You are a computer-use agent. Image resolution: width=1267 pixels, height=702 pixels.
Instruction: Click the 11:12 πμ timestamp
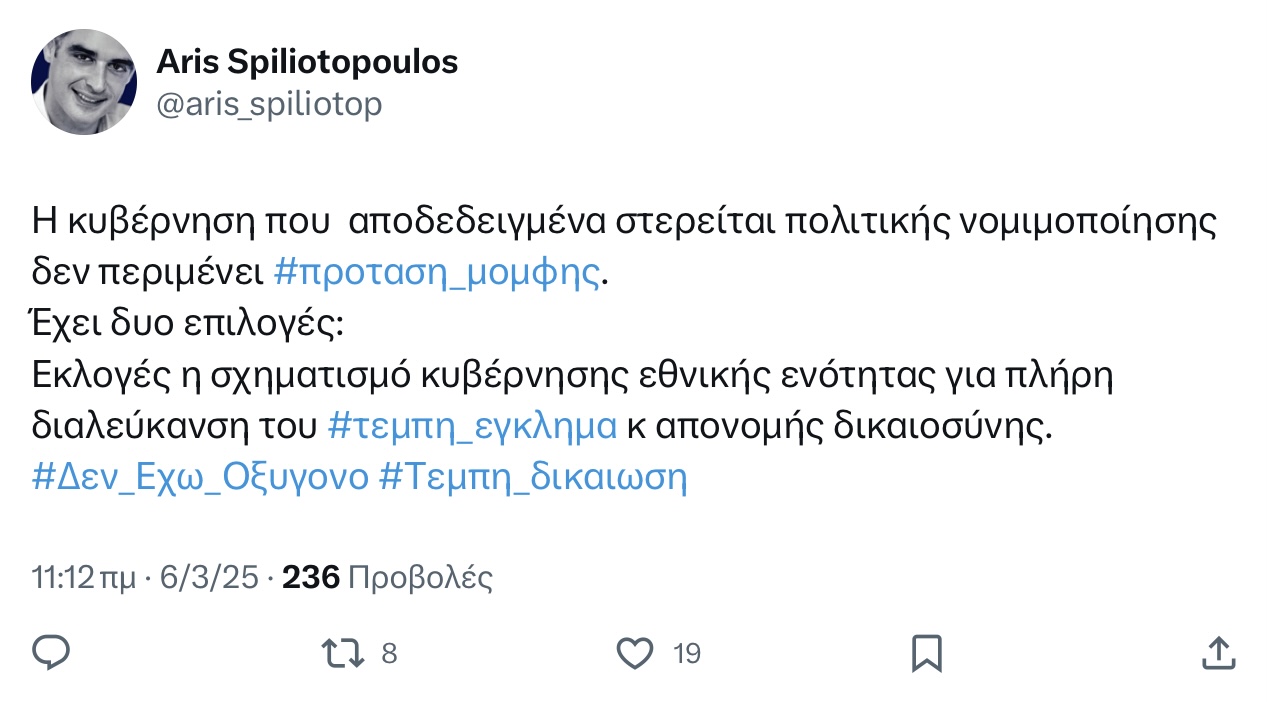[x=83, y=577]
